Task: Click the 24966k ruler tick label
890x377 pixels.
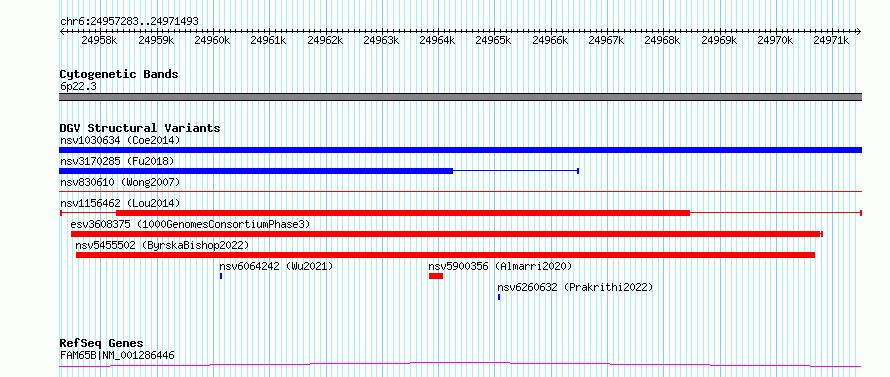Action: point(550,40)
